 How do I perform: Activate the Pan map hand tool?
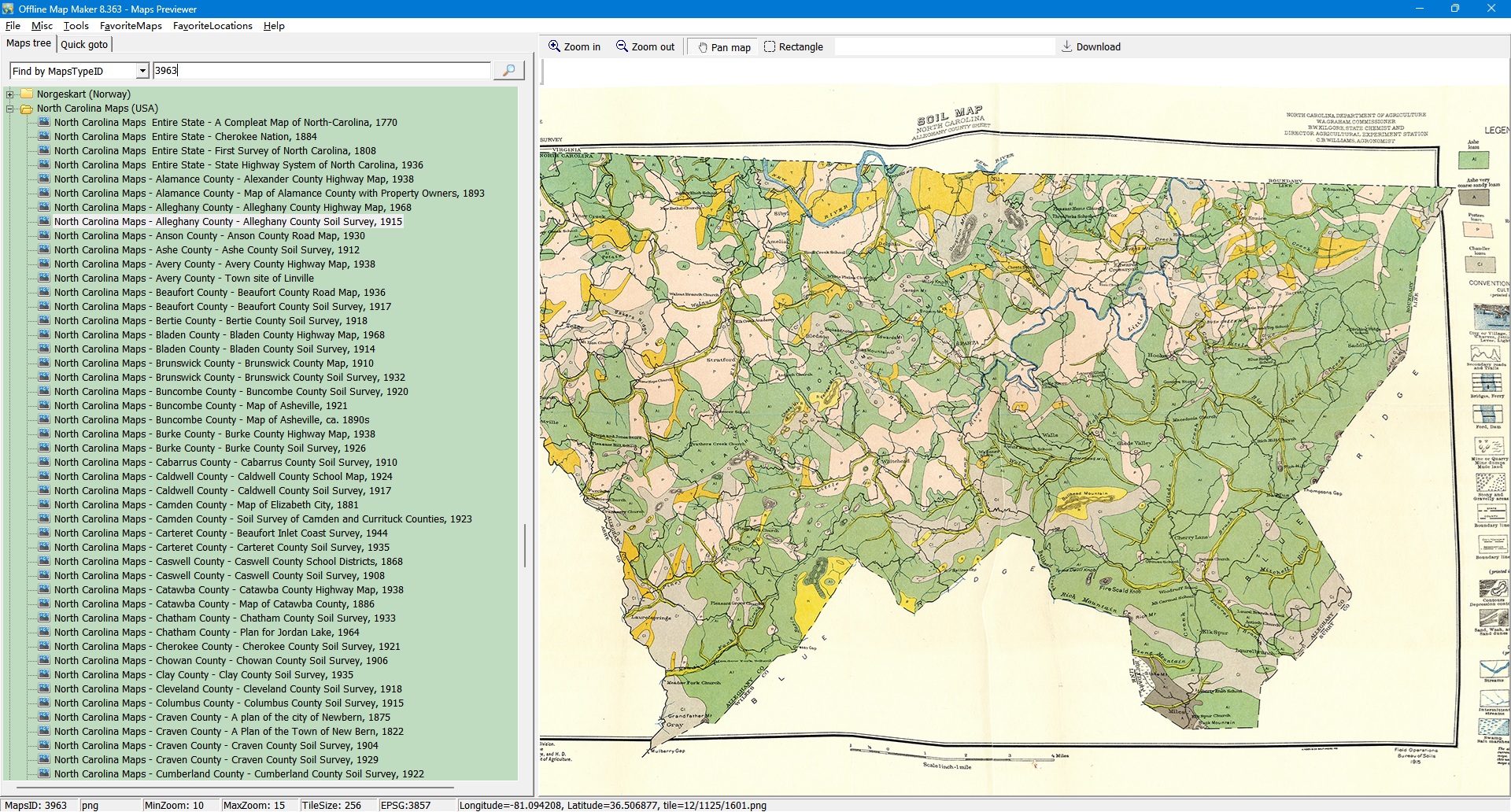(703, 47)
